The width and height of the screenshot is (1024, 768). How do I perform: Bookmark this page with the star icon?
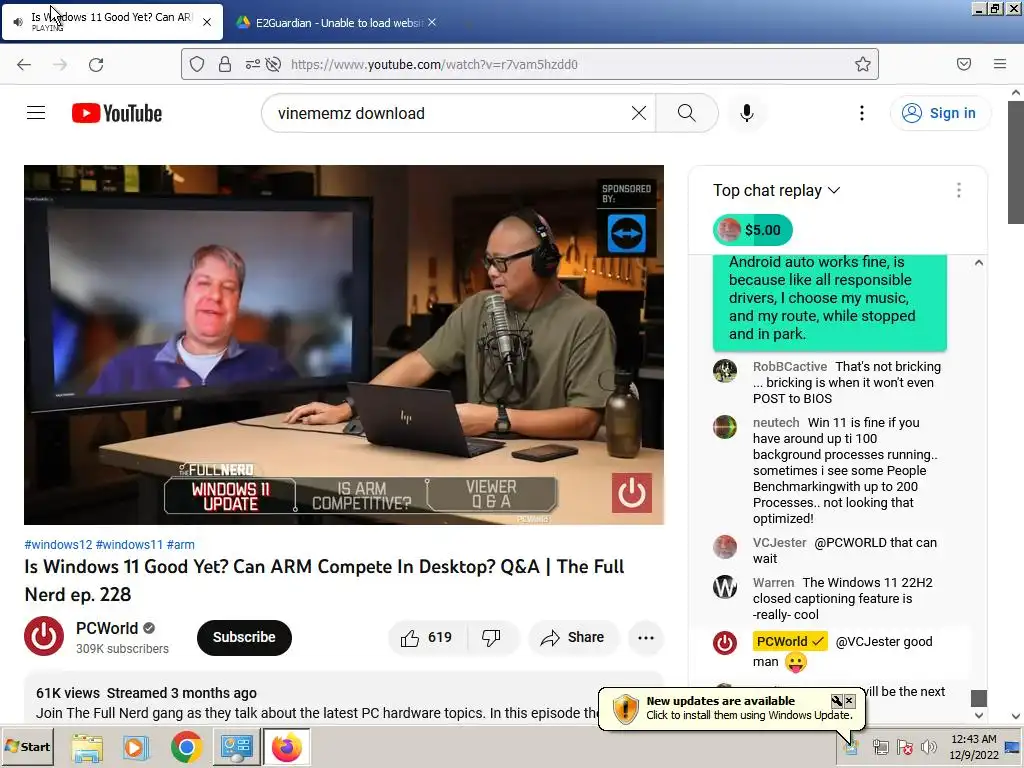tap(863, 64)
